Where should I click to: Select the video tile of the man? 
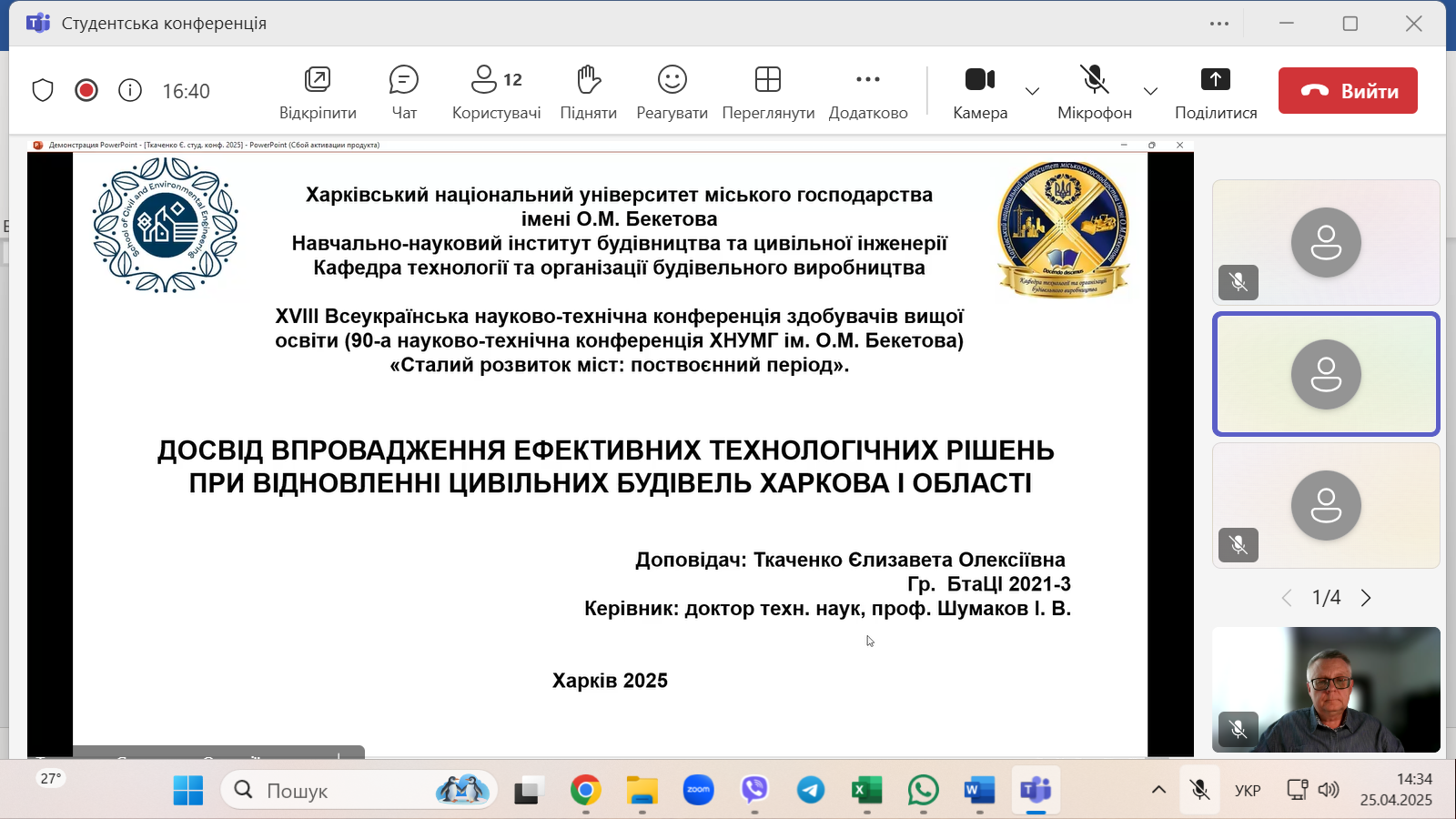1326,690
